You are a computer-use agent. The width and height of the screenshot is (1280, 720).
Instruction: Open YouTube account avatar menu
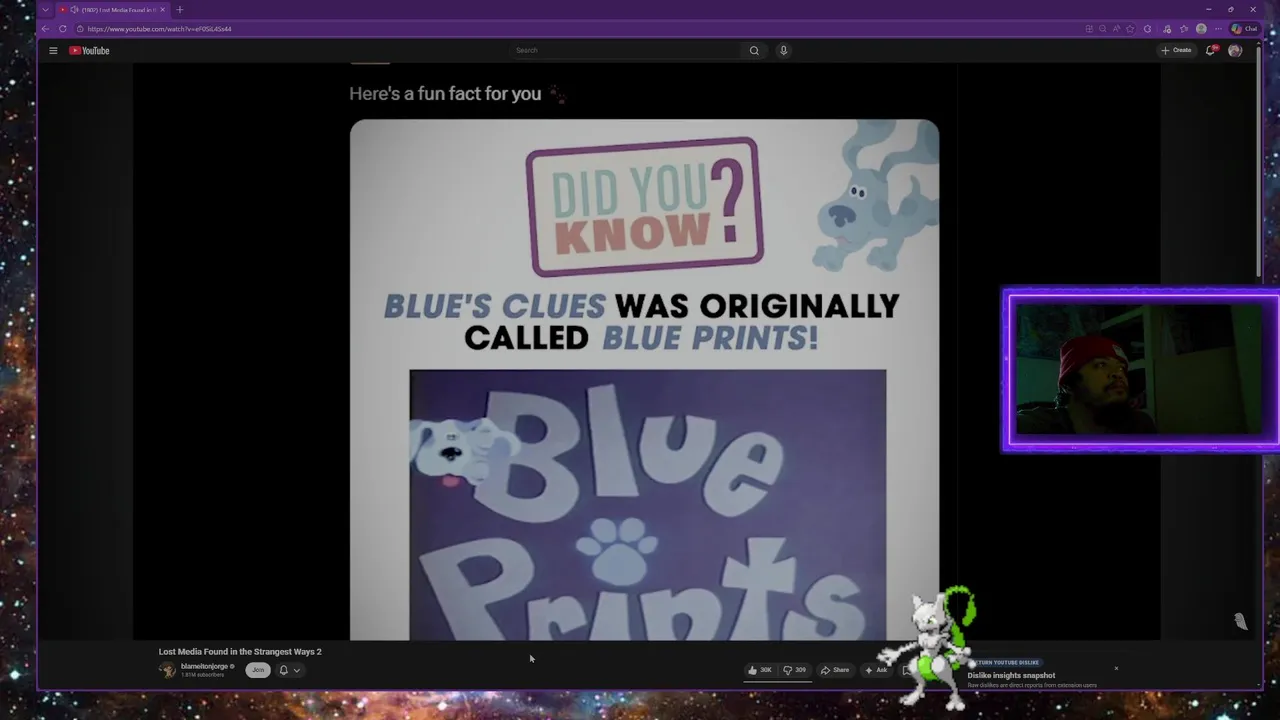tap(1235, 50)
